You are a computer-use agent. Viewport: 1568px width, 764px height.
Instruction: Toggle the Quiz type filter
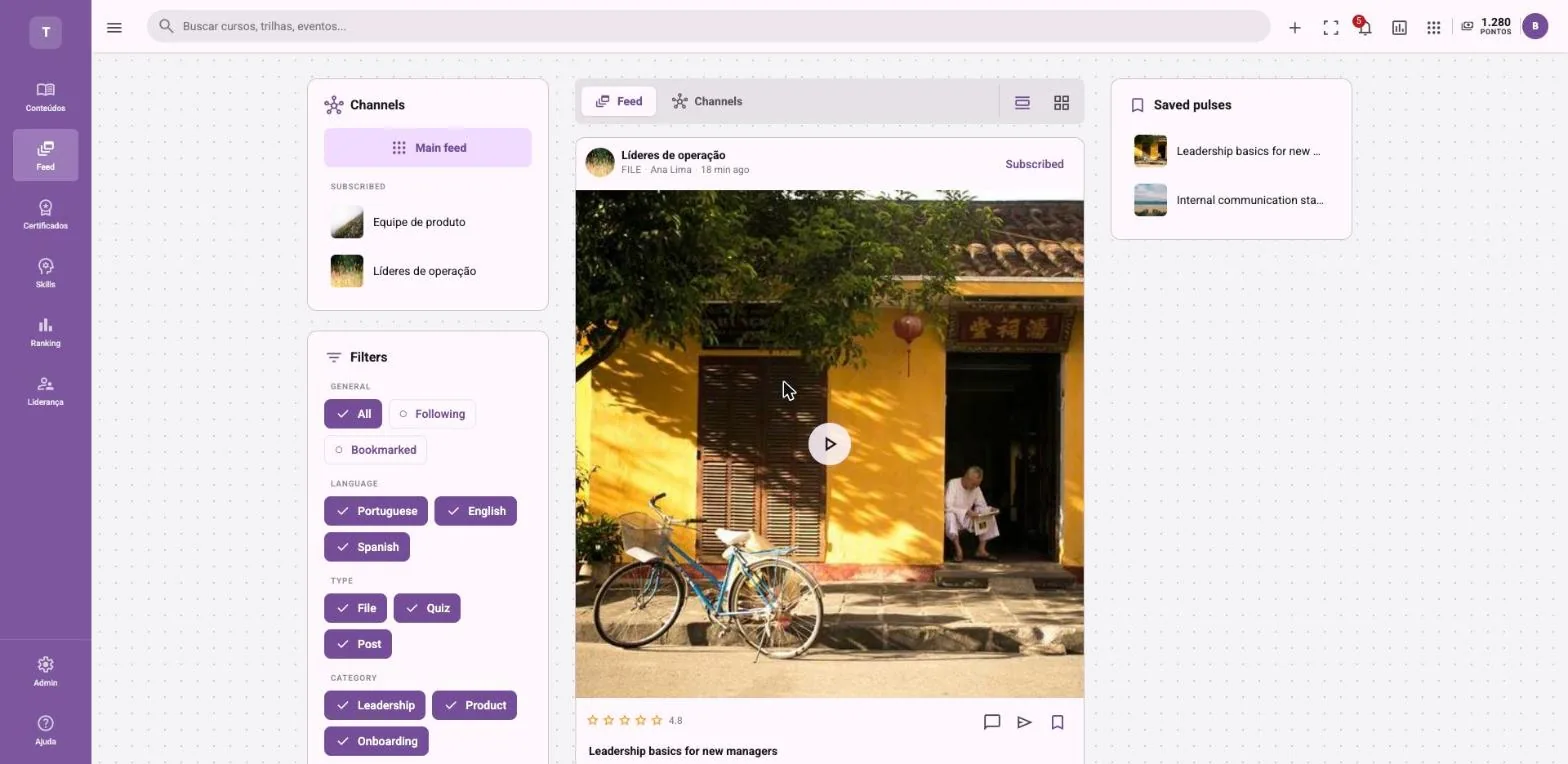point(427,608)
